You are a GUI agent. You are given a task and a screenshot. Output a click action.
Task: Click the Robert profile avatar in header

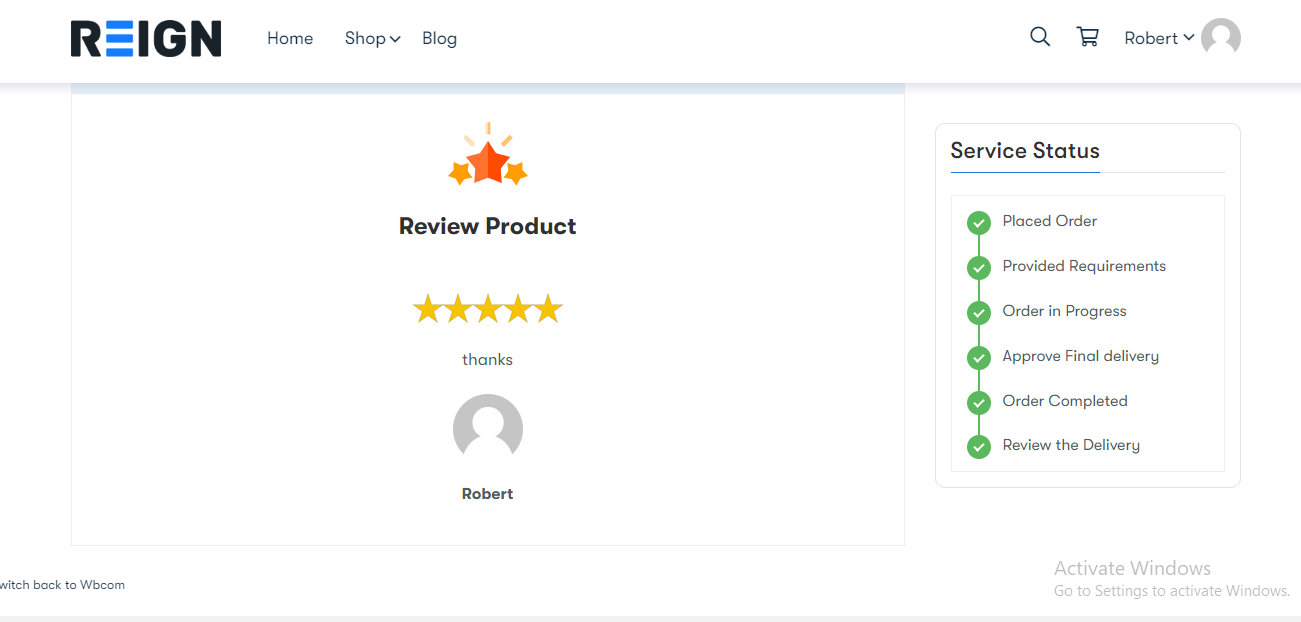pyautogui.click(x=1221, y=38)
